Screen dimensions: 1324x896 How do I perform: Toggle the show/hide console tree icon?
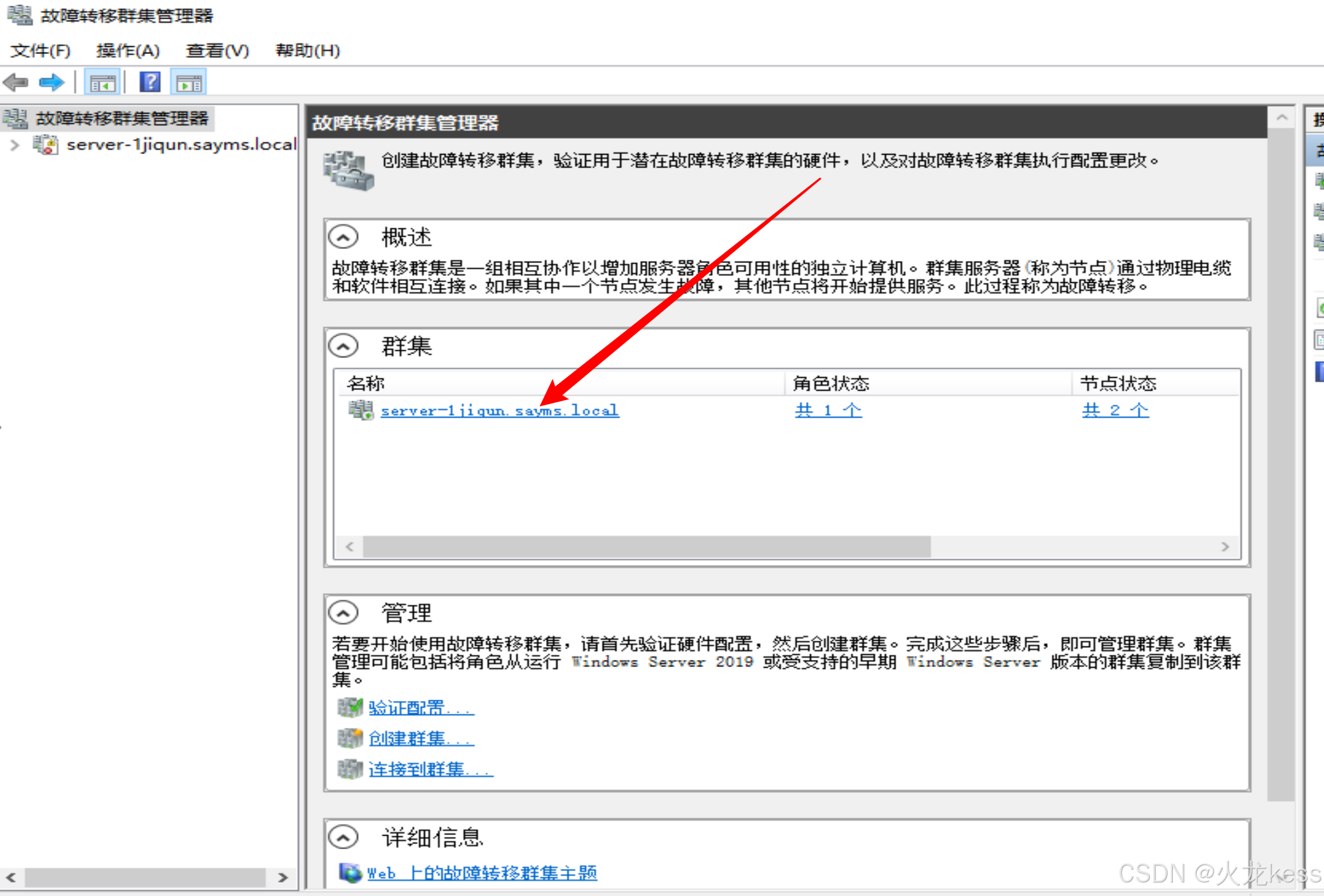point(103,83)
